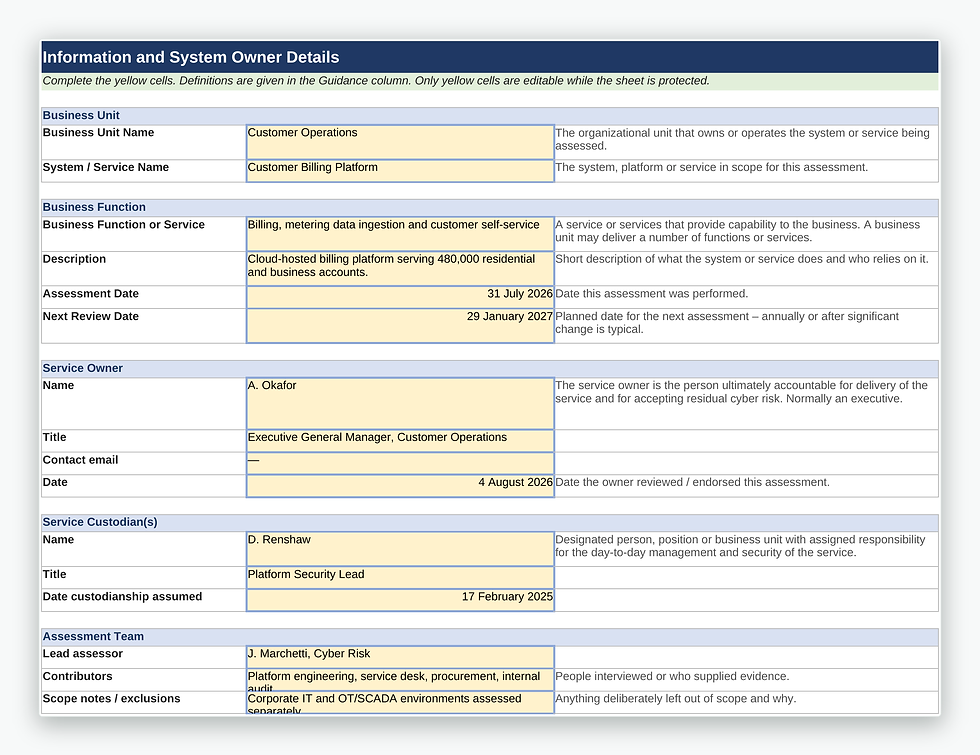Click the 'Complete the yellow cells' instruction line

(376, 81)
